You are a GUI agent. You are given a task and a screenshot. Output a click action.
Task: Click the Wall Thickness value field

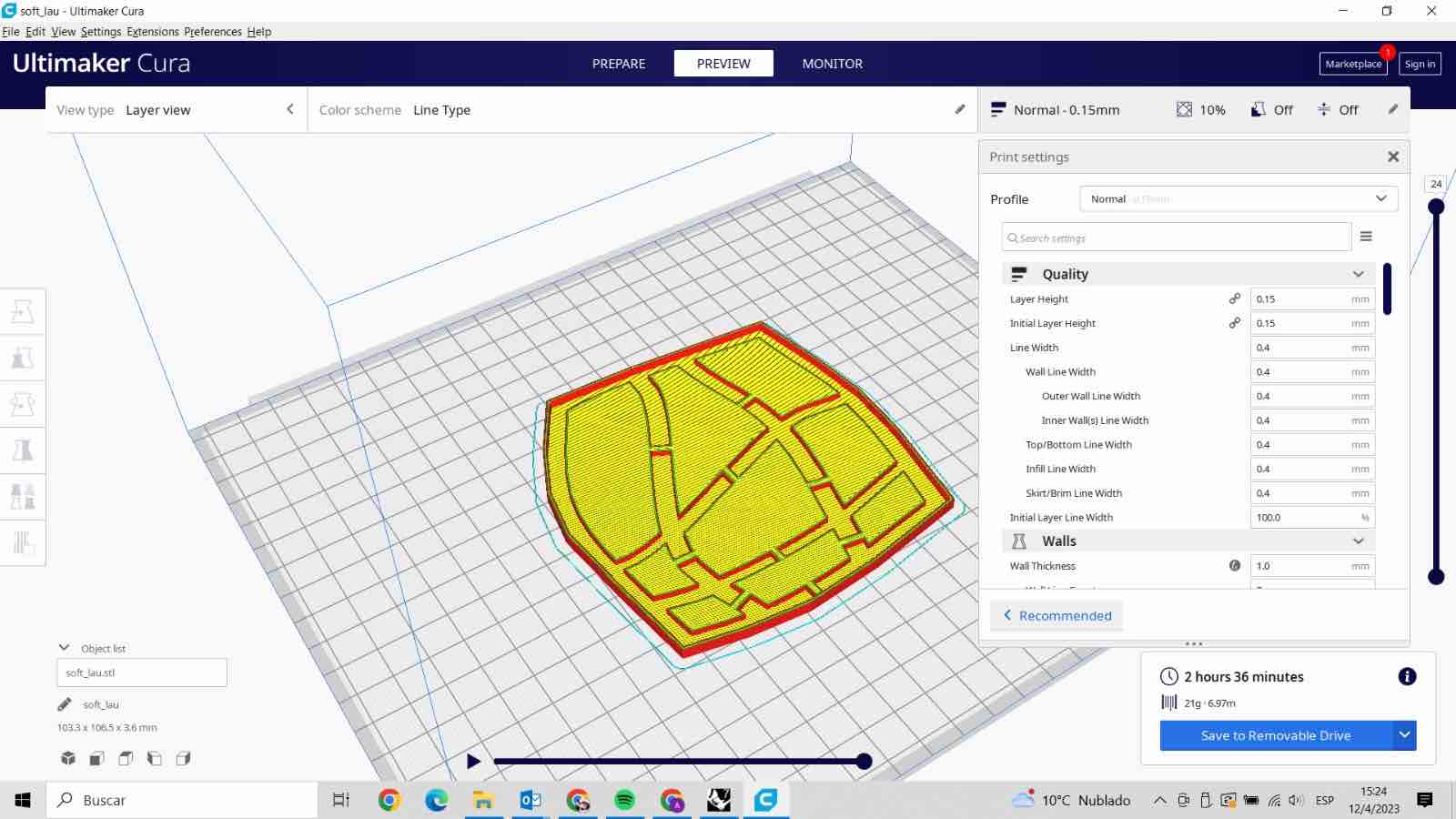pyautogui.click(x=1312, y=565)
